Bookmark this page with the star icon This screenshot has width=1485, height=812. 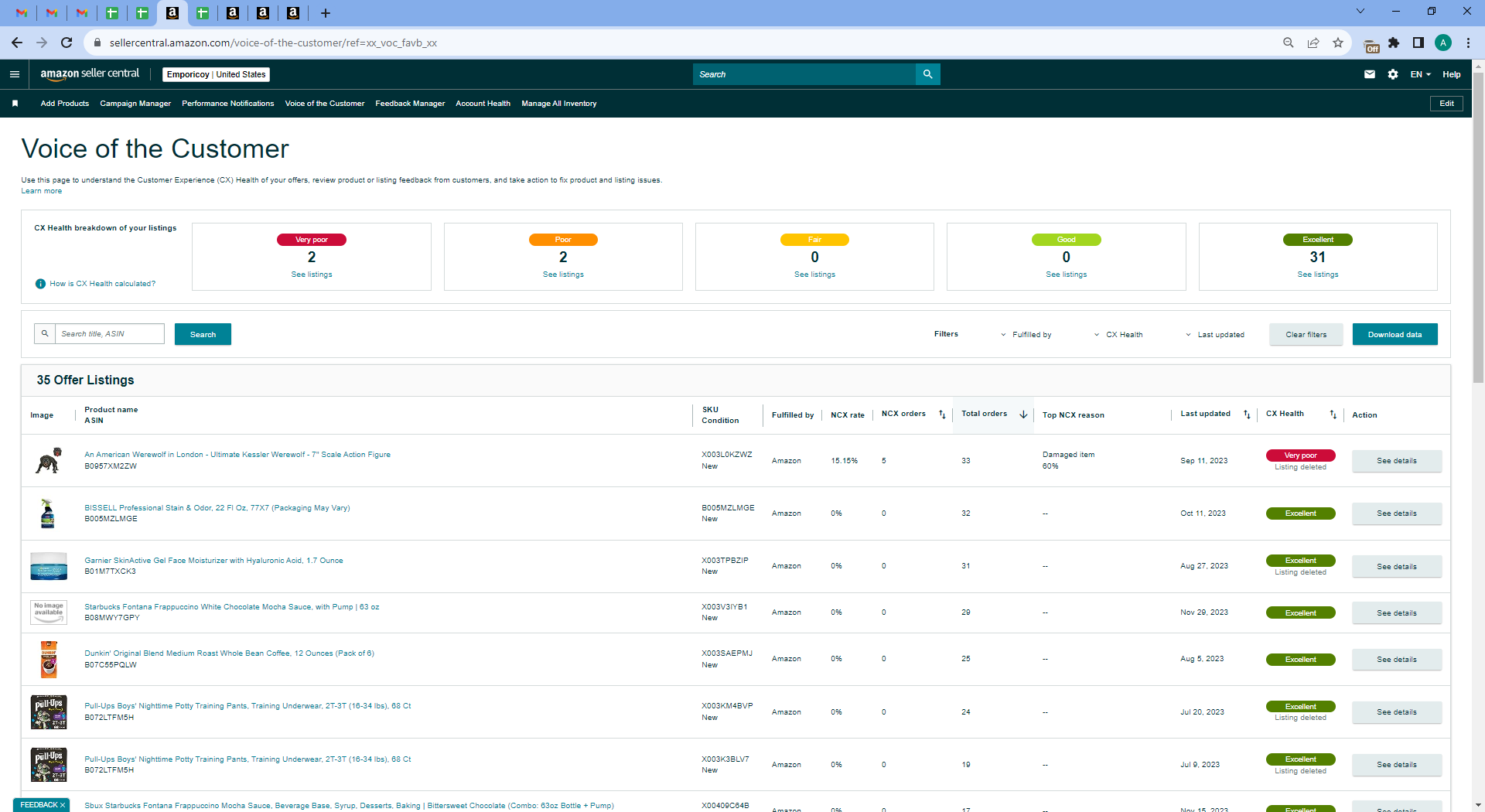pos(1338,43)
